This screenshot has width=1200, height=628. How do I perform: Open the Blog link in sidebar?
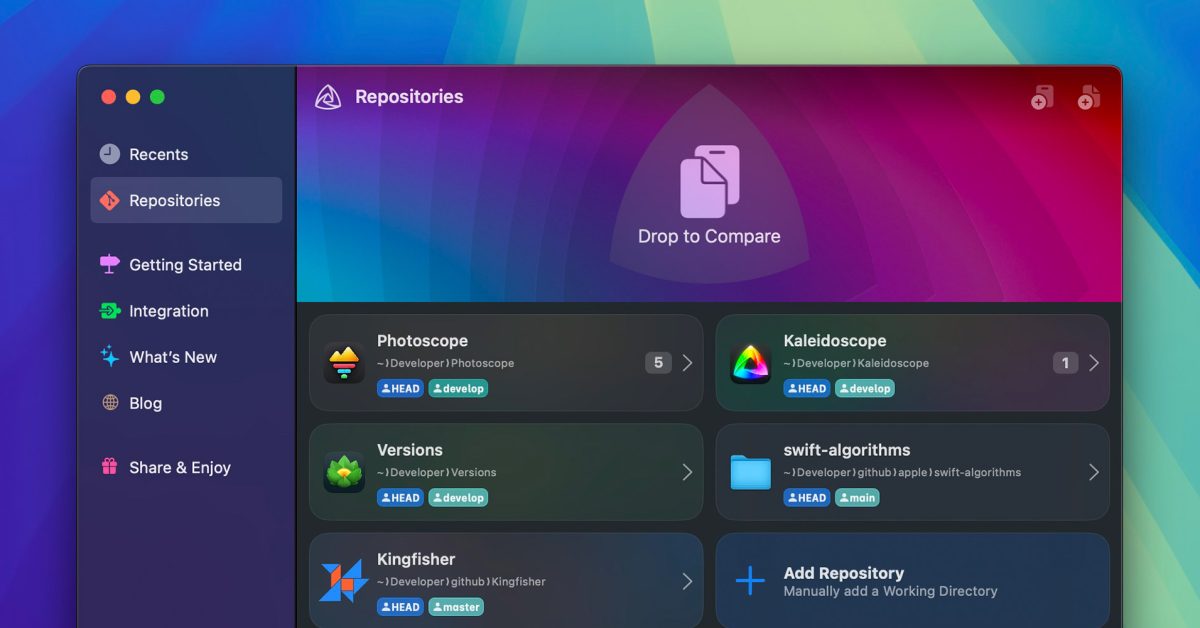pyautogui.click(x=145, y=403)
